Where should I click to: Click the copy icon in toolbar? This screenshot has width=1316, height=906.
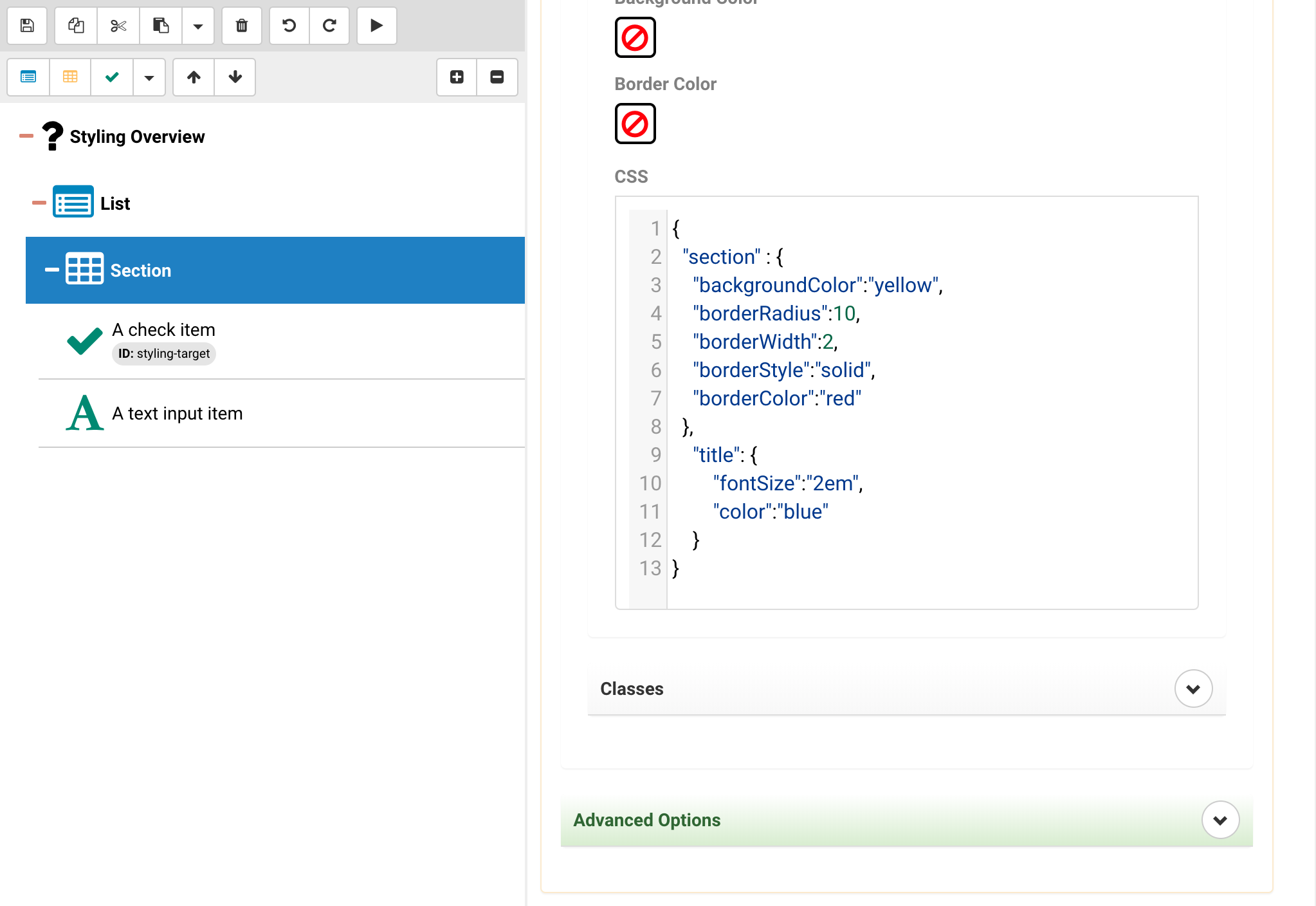click(76, 26)
